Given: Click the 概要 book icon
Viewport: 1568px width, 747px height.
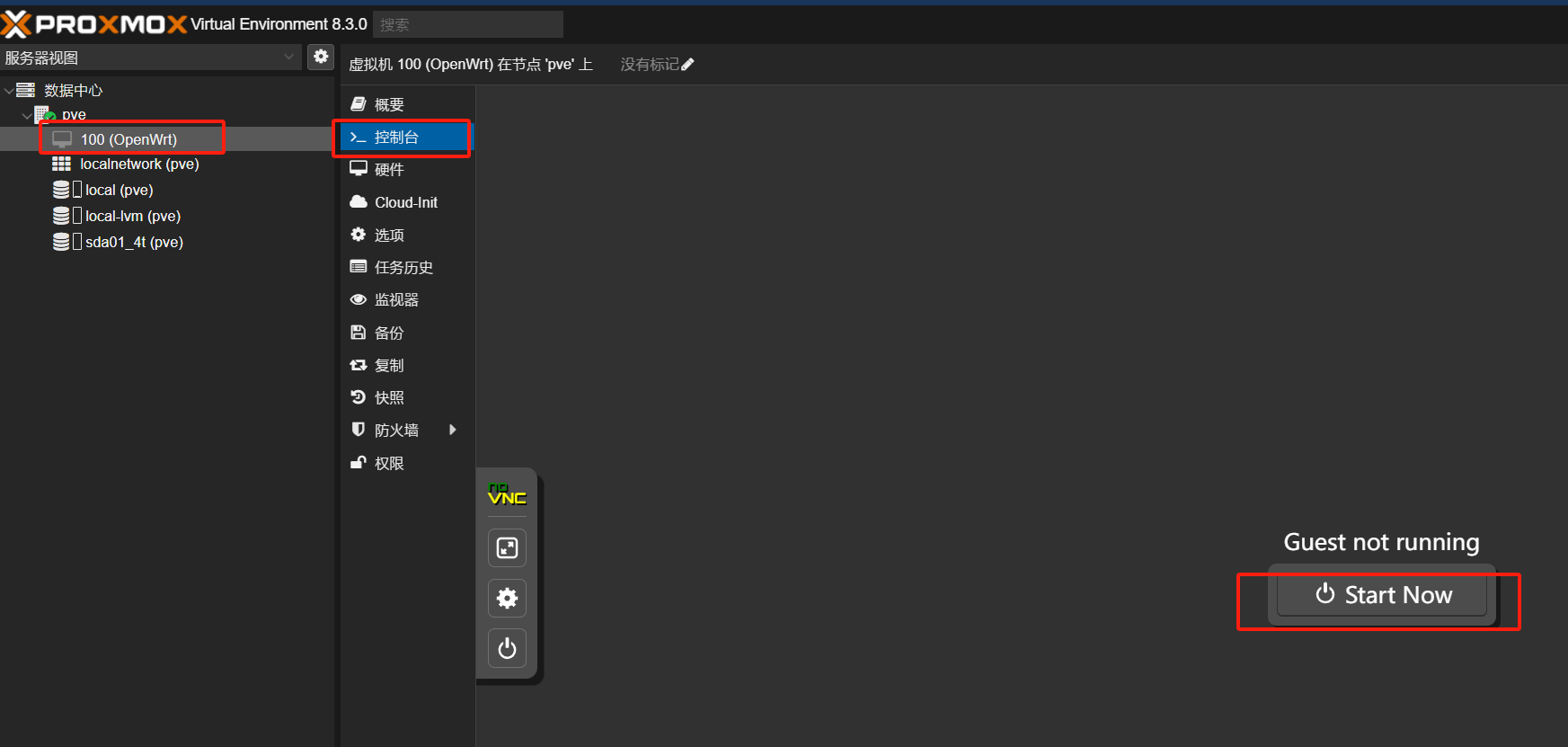Looking at the screenshot, I should click(x=359, y=104).
